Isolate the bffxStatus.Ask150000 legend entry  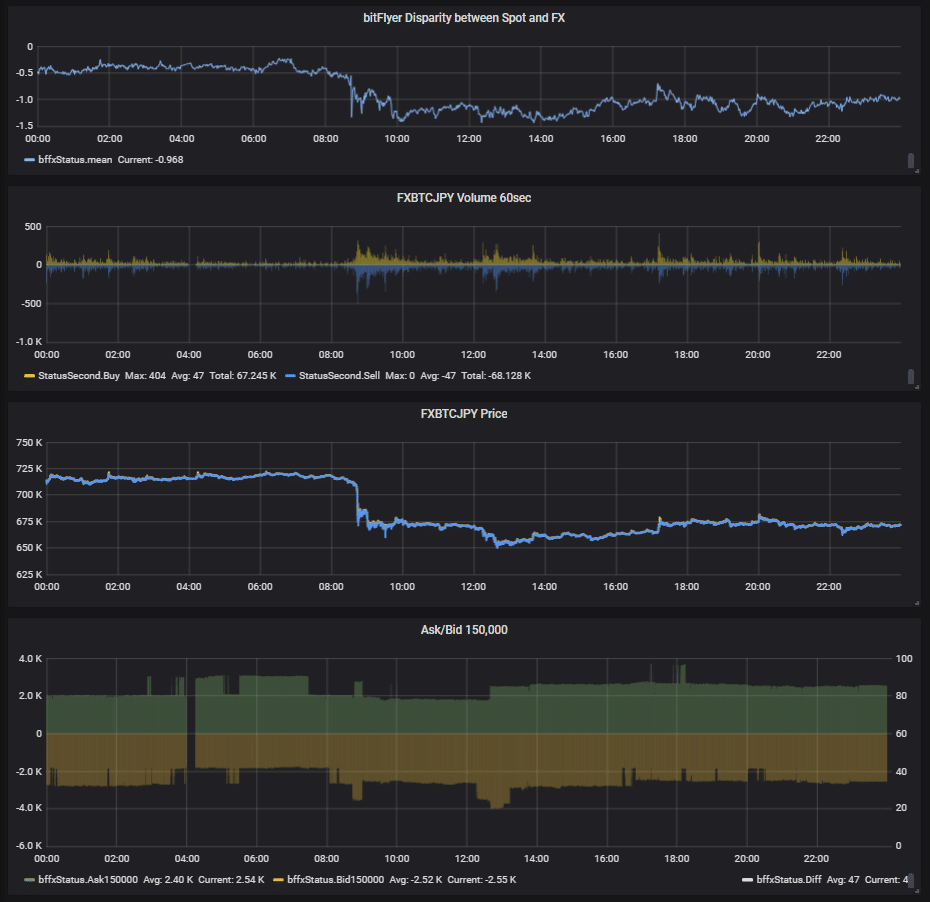coord(88,879)
